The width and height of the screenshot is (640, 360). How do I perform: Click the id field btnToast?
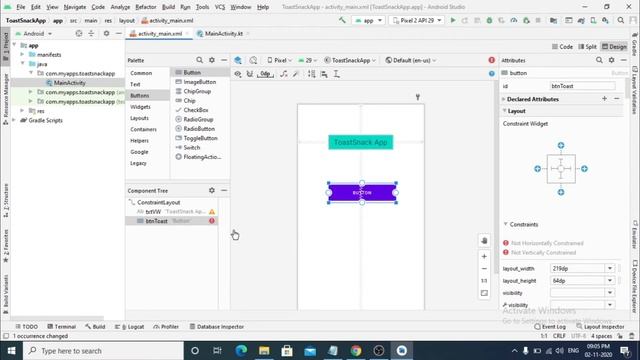tap(582, 86)
